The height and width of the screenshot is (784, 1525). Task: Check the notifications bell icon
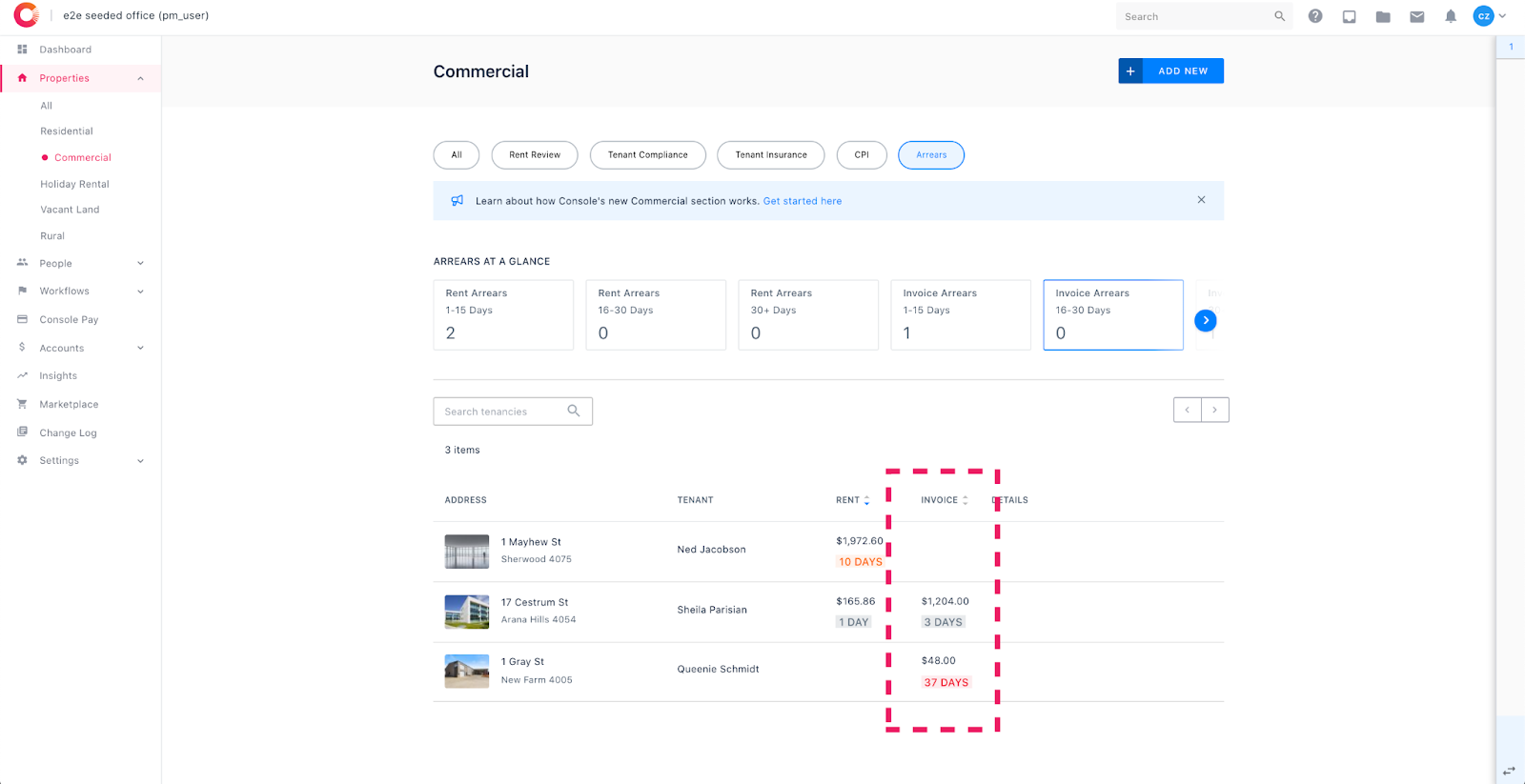click(1451, 16)
